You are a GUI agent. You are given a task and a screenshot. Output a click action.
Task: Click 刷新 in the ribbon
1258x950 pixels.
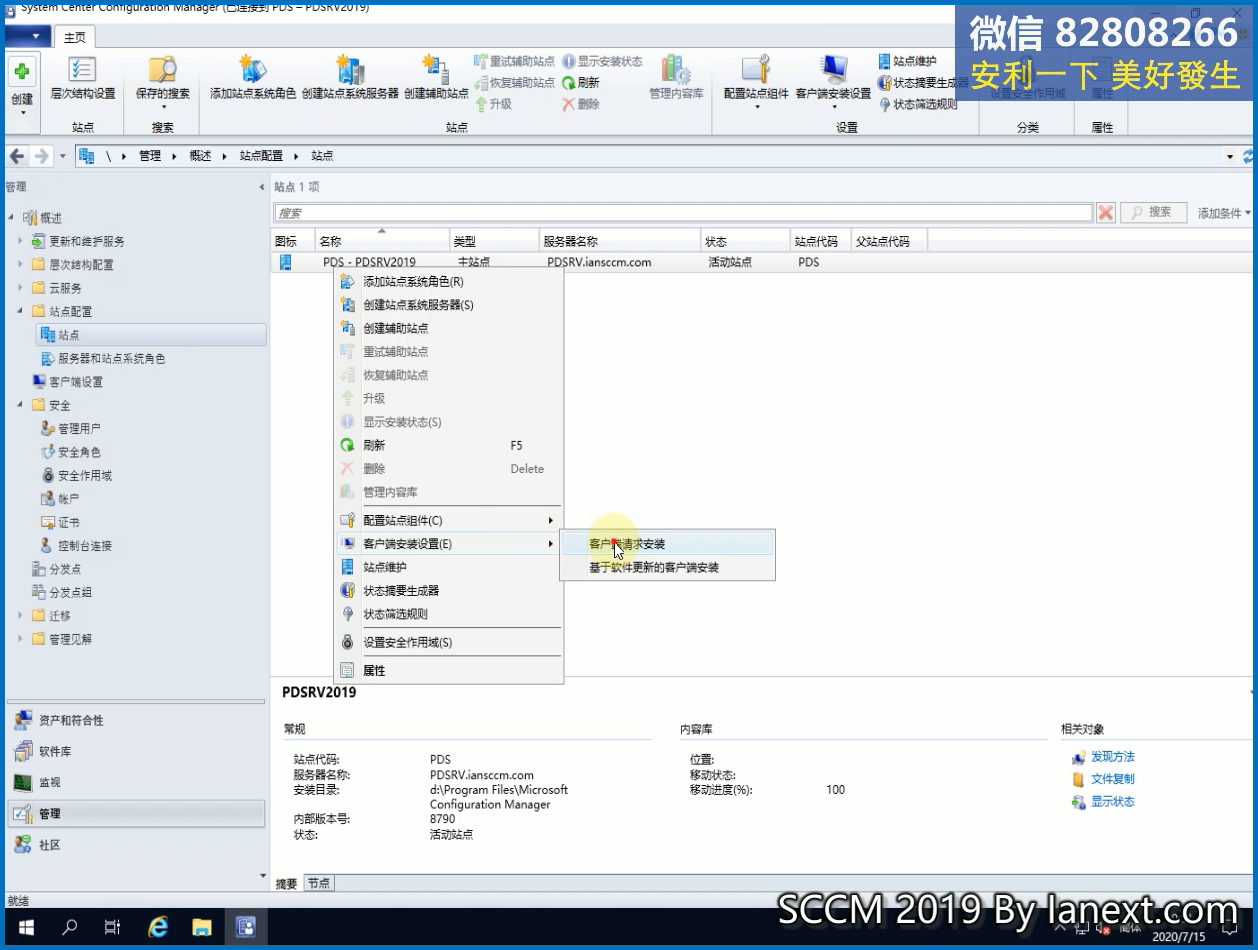click(x=581, y=83)
